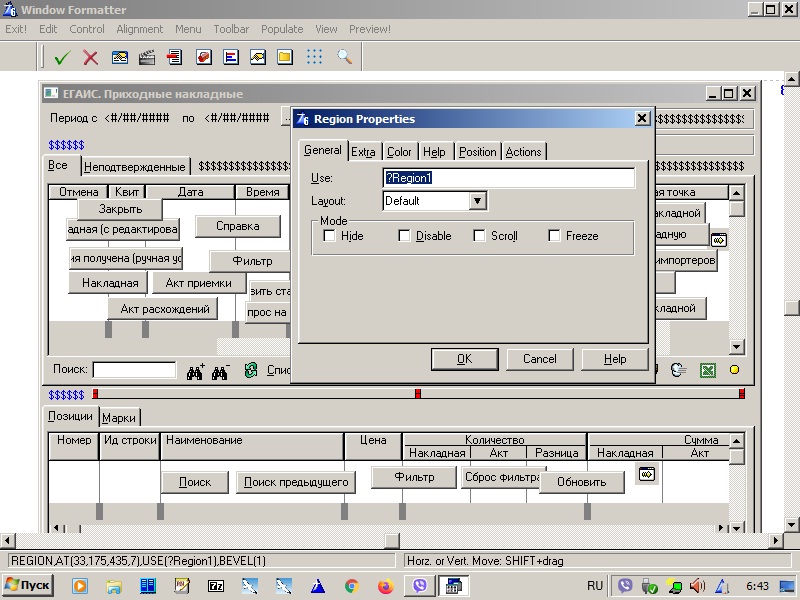Click the yellow folder icon in the toolbar
Viewport: 800px width, 600px height.
point(285,57)
